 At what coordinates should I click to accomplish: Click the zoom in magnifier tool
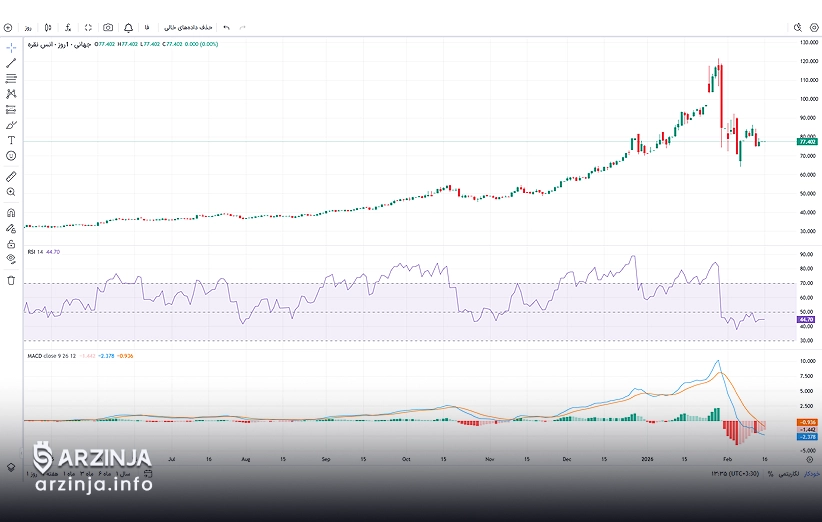point(11,191)
